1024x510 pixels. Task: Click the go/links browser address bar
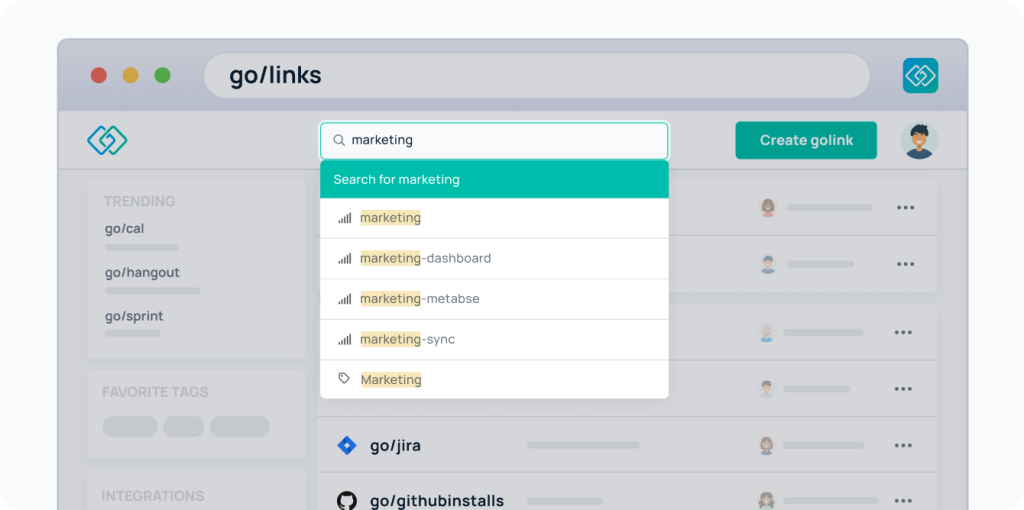tap(537, 76)
